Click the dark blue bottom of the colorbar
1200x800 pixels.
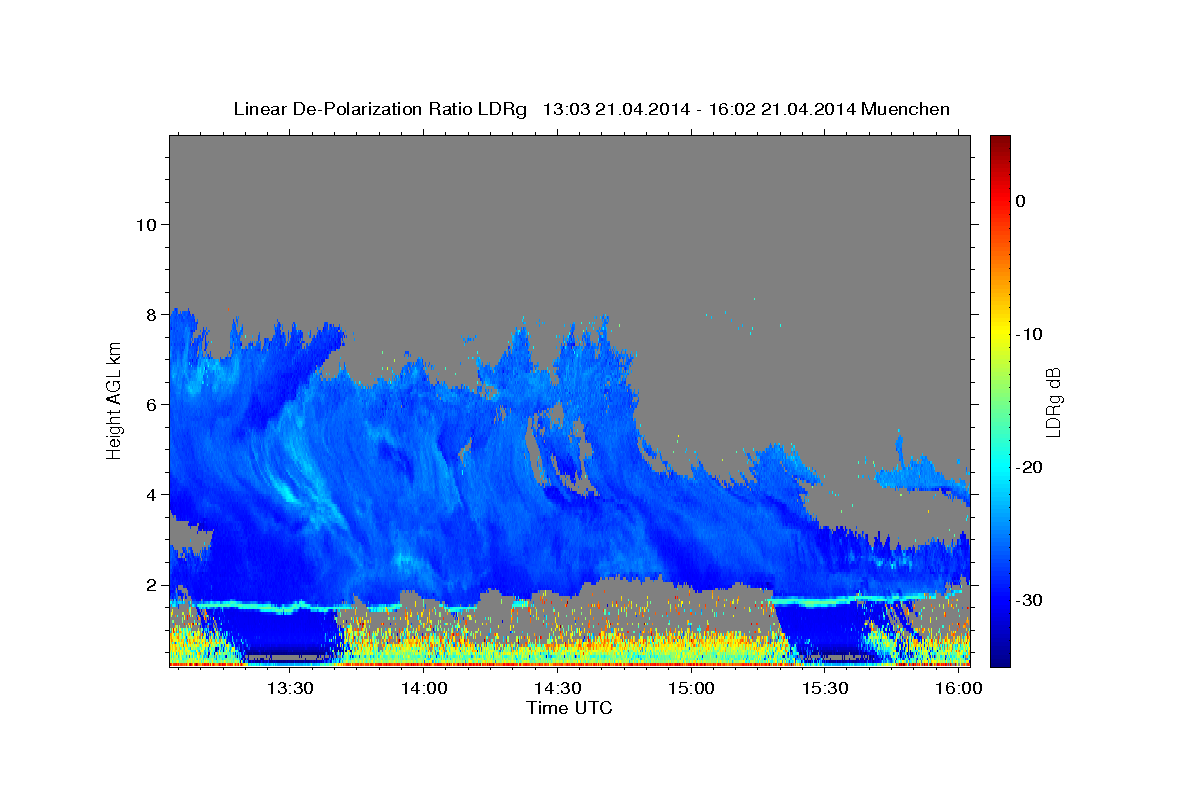point(1000,655)
